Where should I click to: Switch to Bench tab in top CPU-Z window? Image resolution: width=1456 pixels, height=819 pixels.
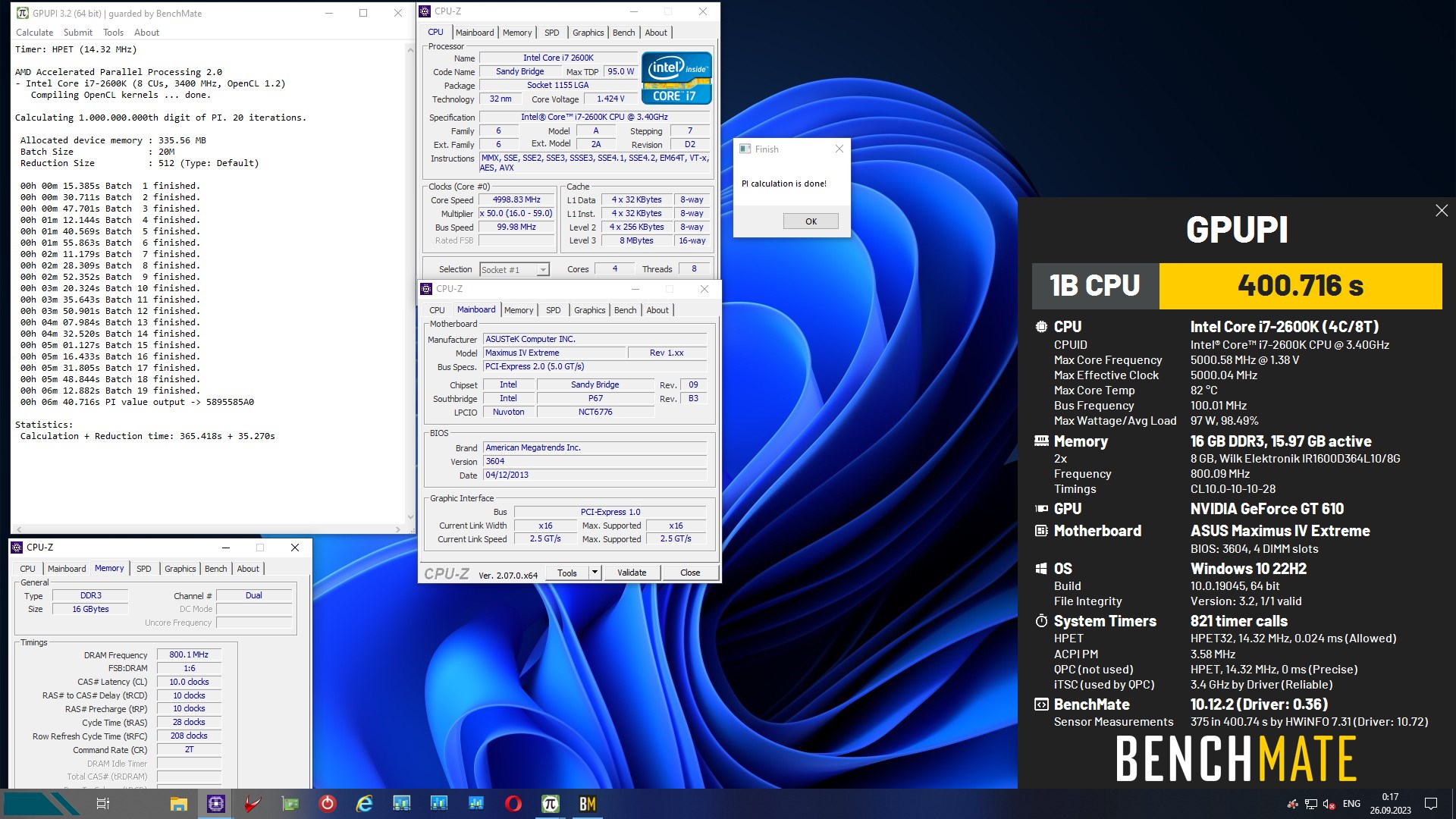tap(624, 33)
